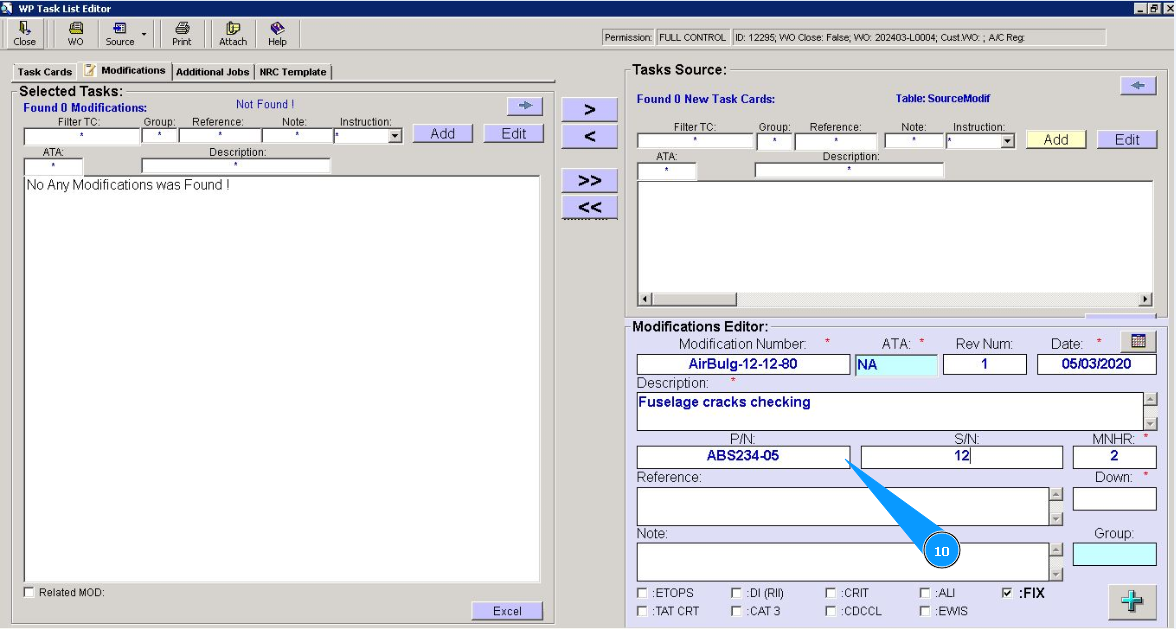Open the WO toolbar icon

pyautogui.click(x=75, y=34)
